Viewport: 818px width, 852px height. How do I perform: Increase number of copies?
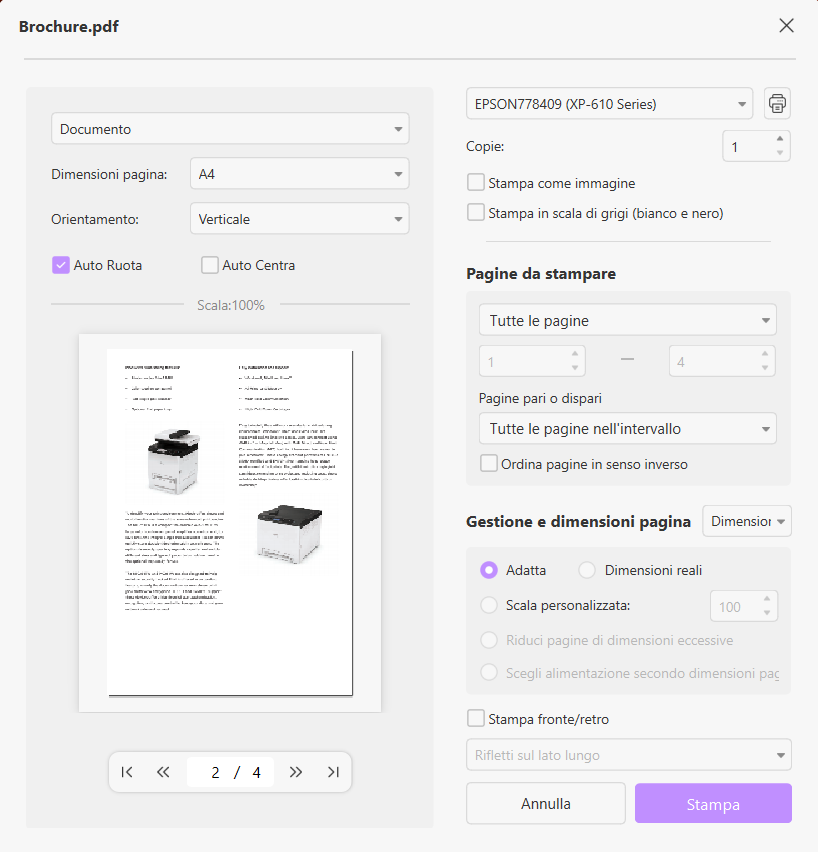[780, 139]
